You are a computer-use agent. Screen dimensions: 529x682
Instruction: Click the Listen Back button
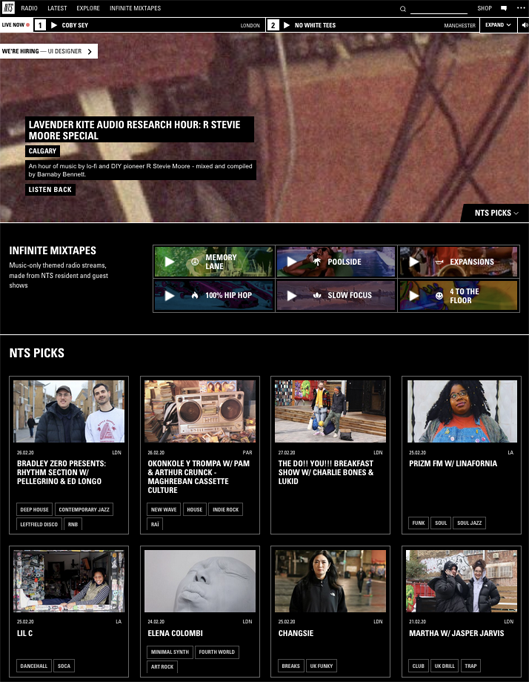(x=50, y=190)
